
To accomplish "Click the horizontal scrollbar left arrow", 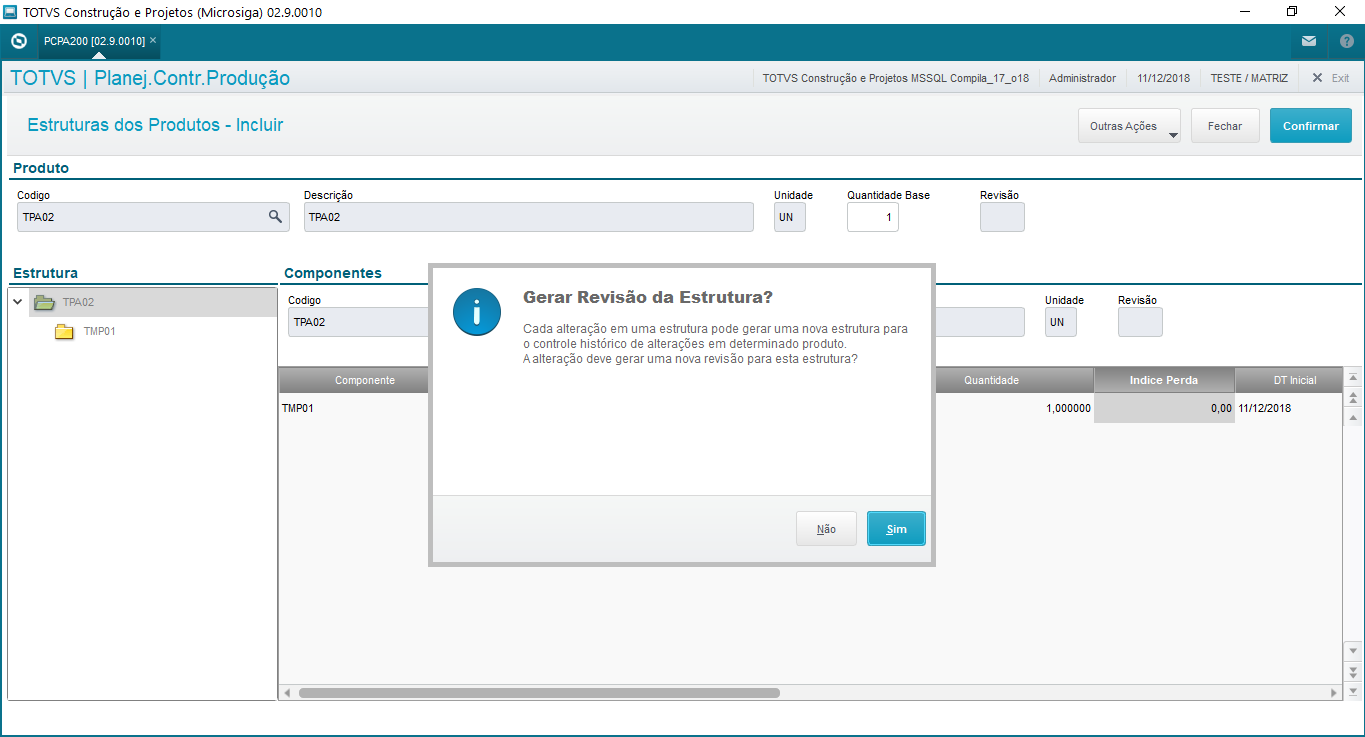I will click(287, 693).
